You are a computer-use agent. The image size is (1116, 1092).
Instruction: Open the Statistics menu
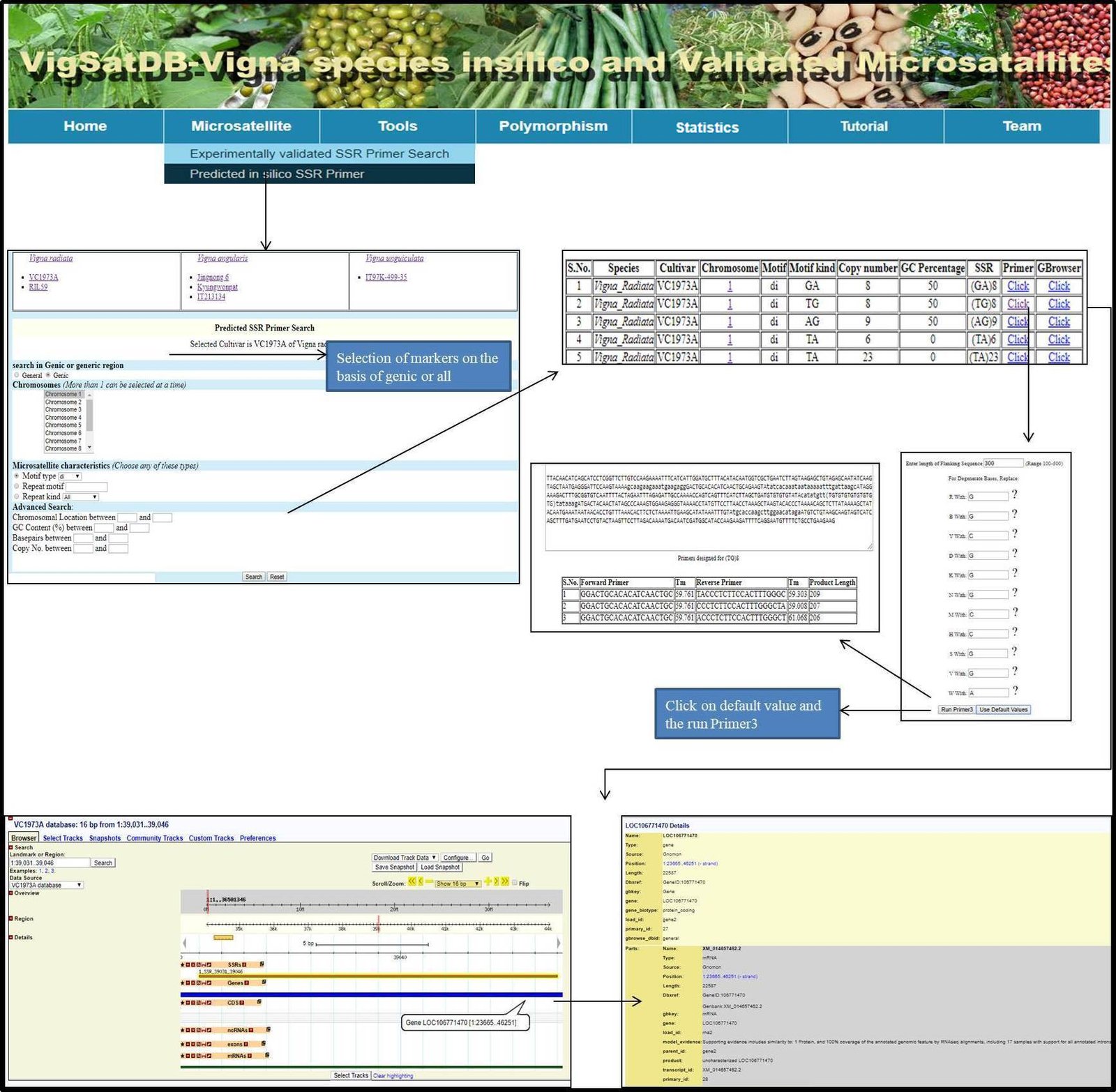(x=707, y=127)
